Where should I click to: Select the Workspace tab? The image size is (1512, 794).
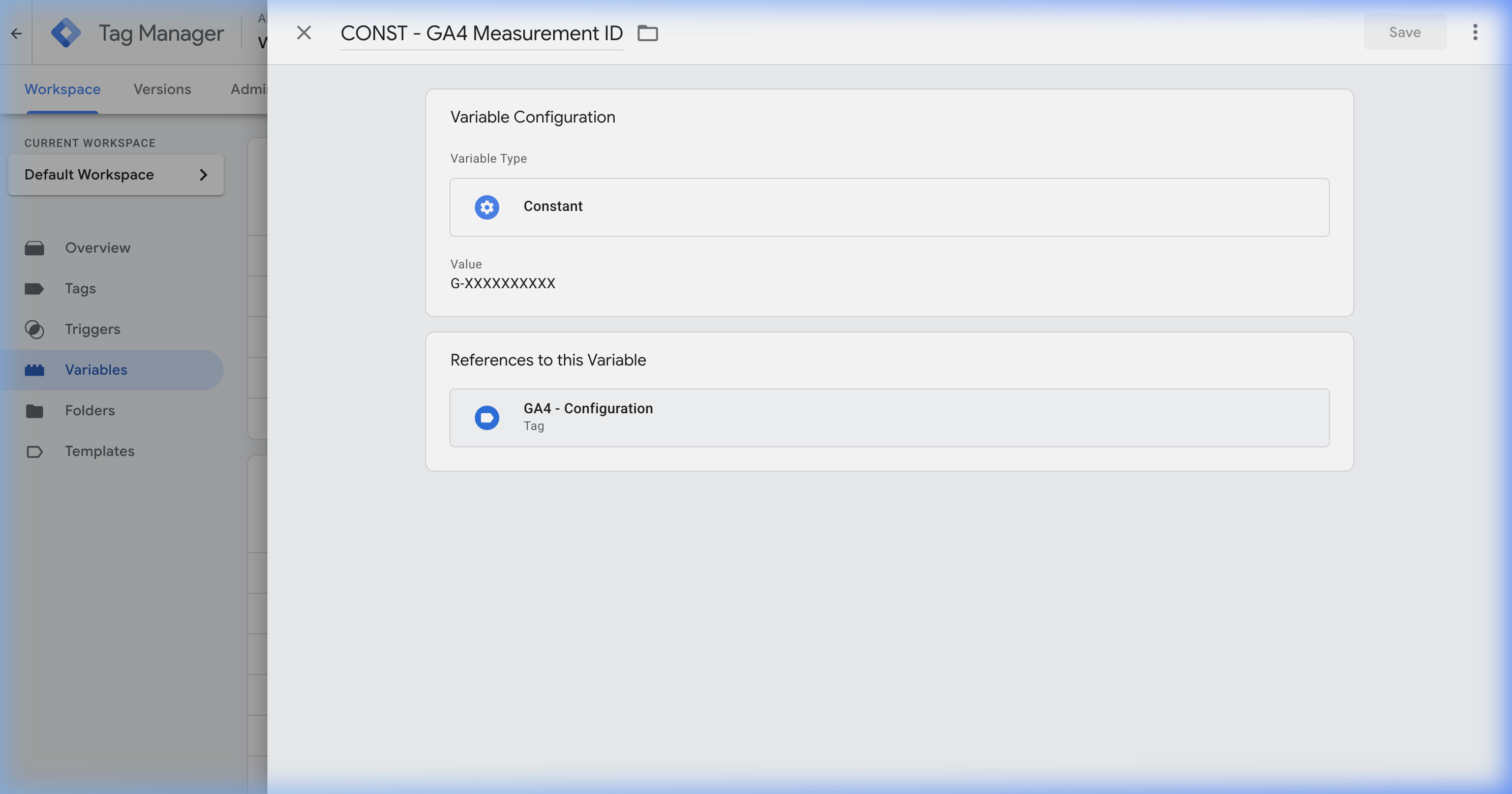point(62,88)
